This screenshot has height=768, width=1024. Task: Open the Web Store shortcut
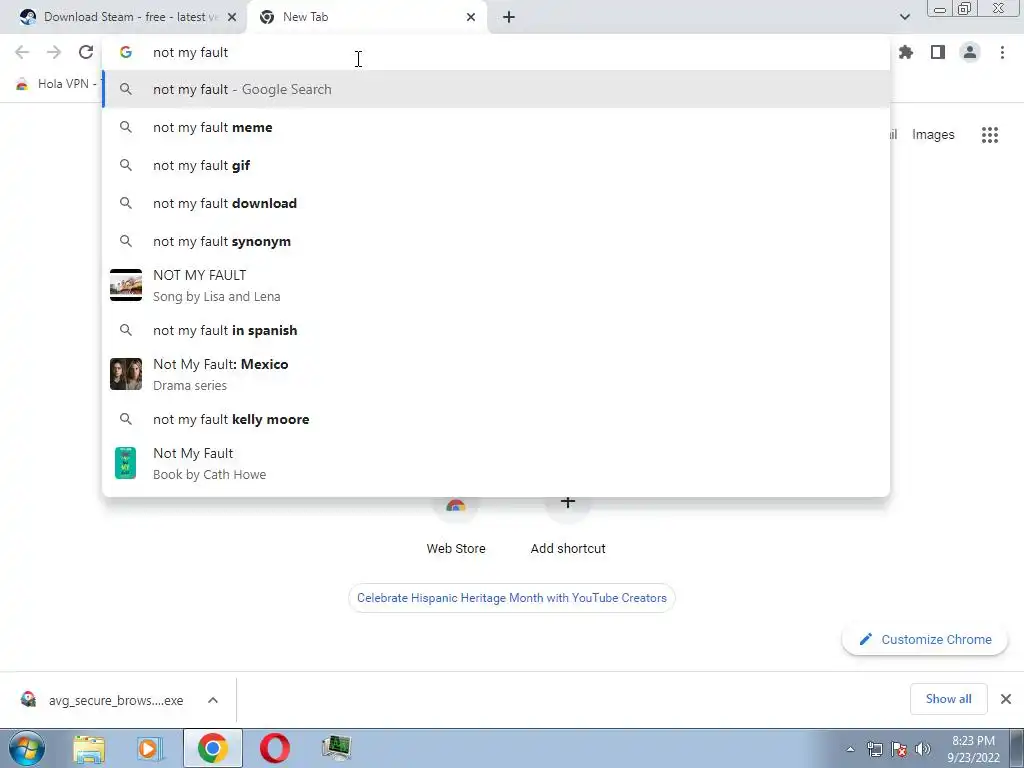pyautogui.click(x=456, y=526)
